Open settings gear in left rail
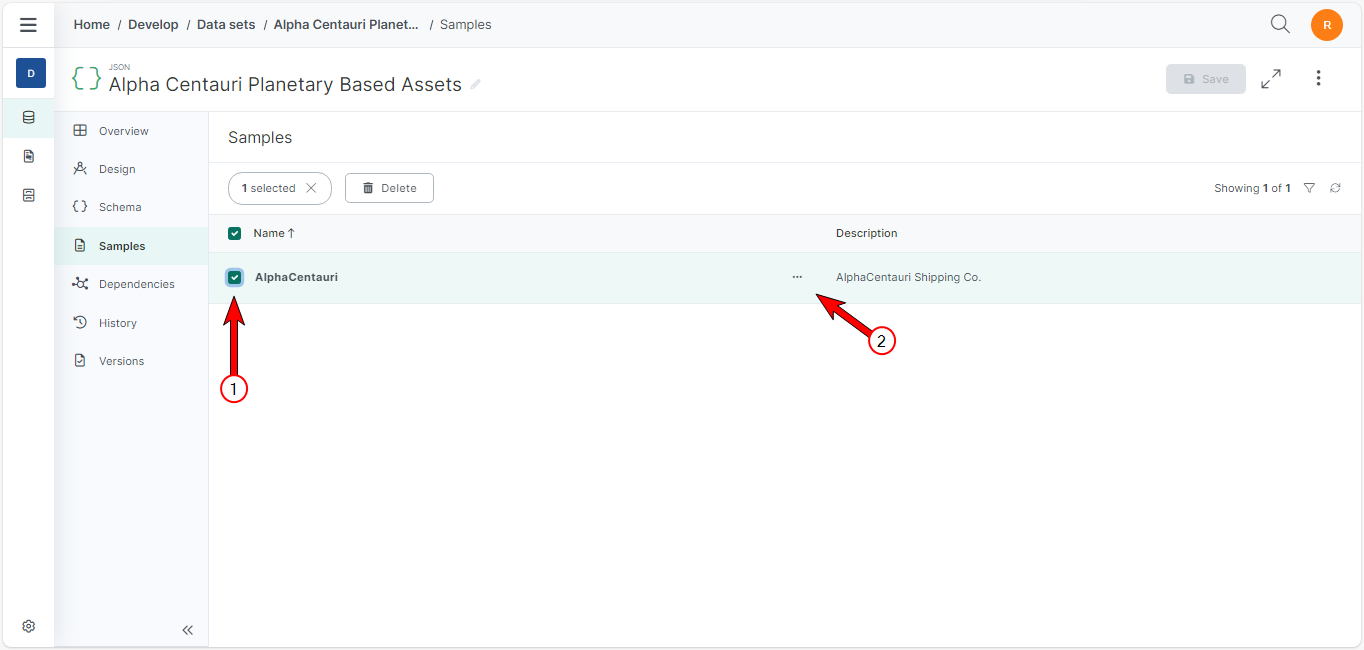The height and width of the screenshot is (650, 1364). pos(29,626)
